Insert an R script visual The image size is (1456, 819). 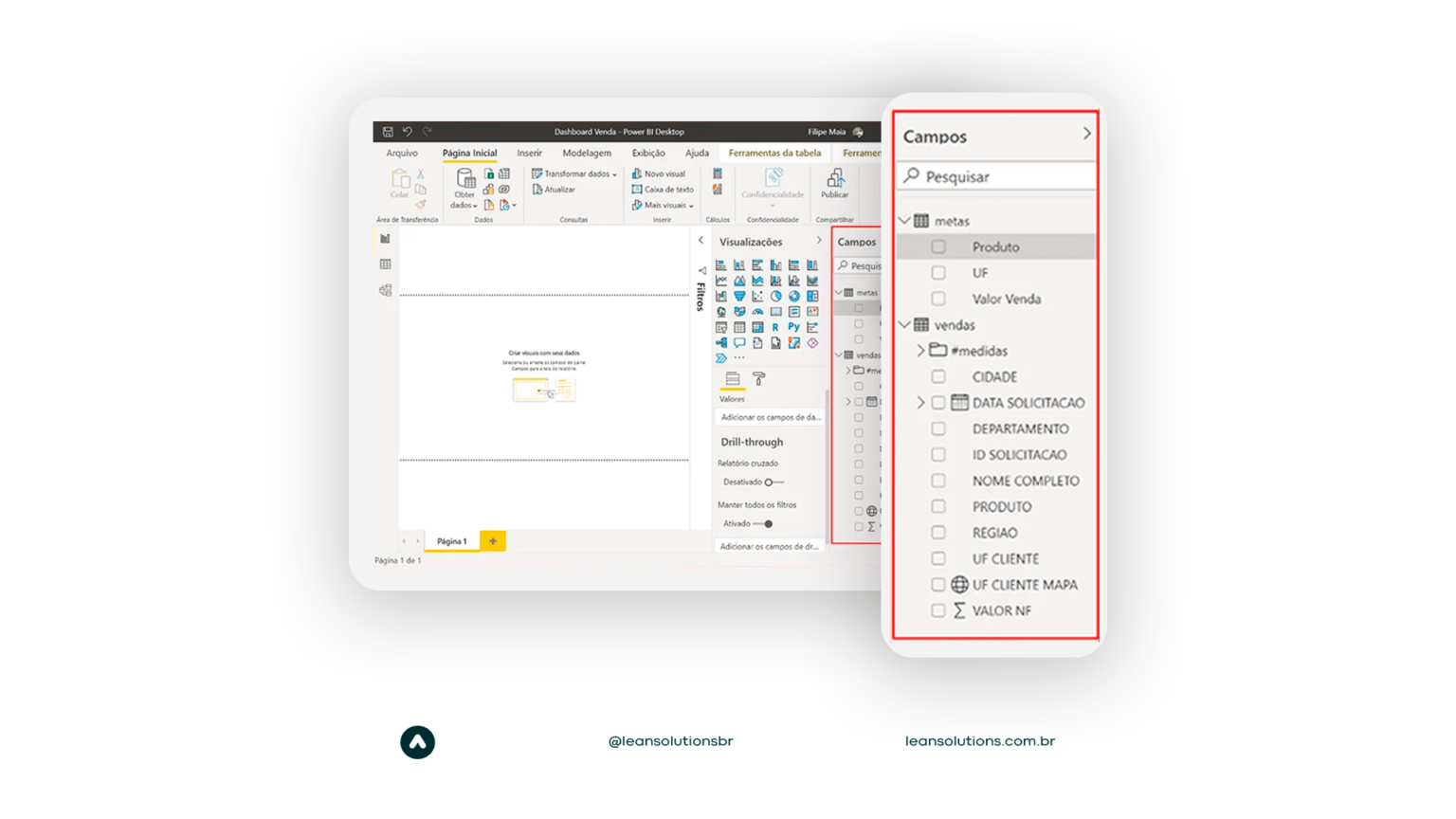[x=776, y=327]
